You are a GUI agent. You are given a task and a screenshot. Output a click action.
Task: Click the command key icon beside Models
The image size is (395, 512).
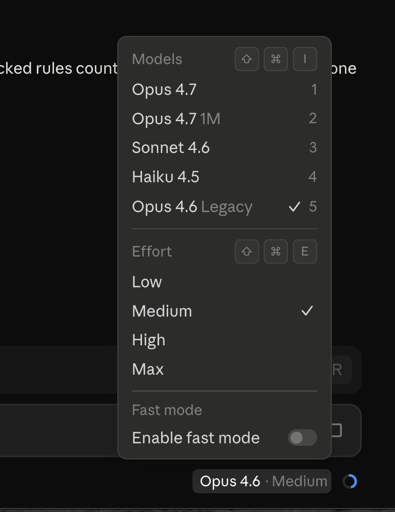point(276,59)
